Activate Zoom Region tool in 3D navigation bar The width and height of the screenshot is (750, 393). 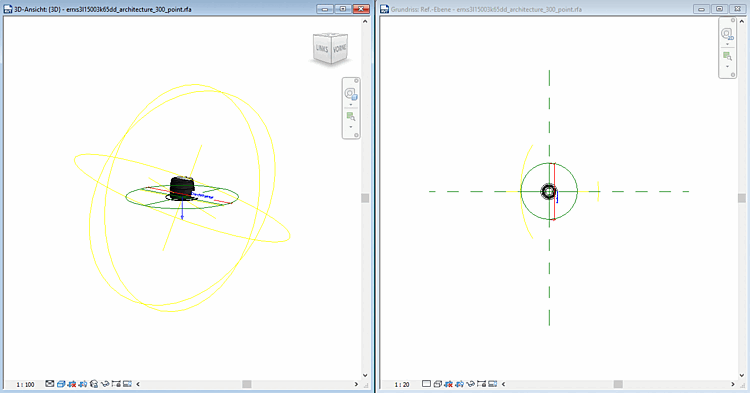pos(351,116)
